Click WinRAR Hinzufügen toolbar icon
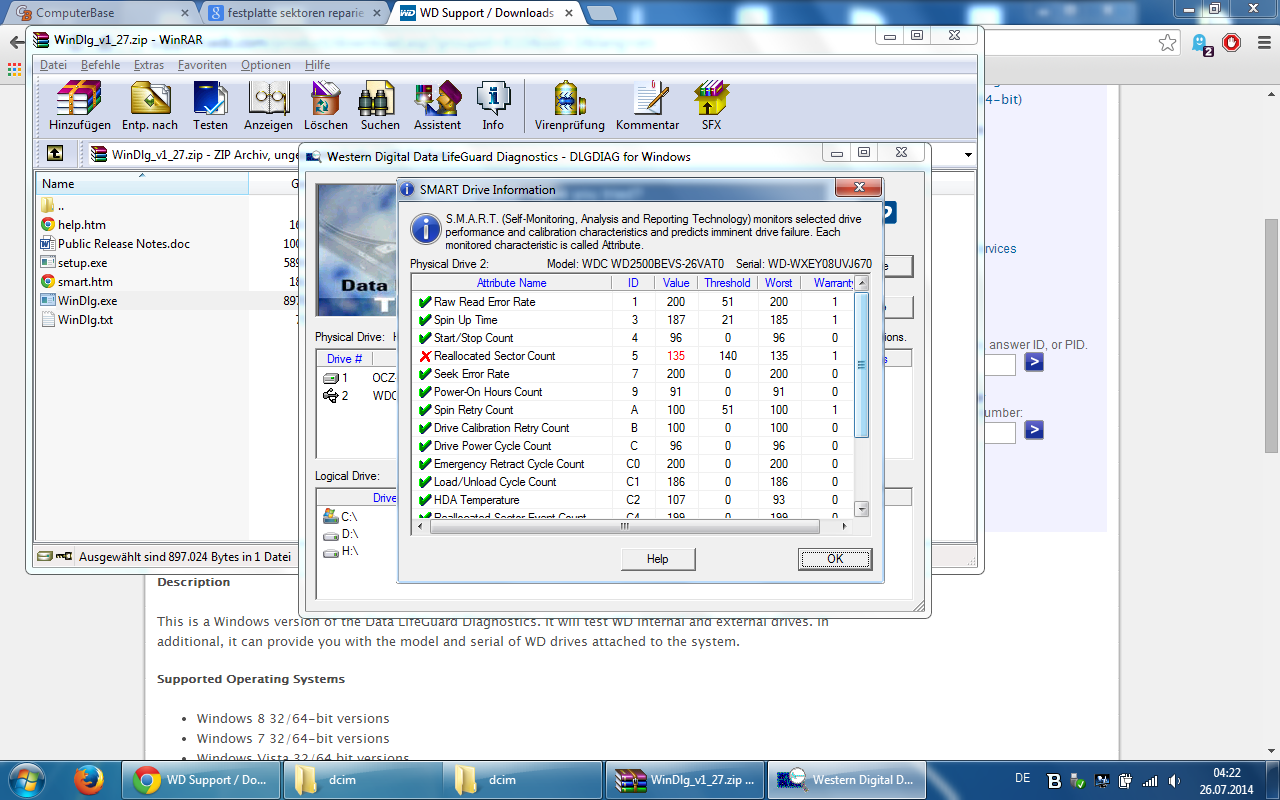Image resolution: width=1280 pixels, height=800 pixels. 80,106
